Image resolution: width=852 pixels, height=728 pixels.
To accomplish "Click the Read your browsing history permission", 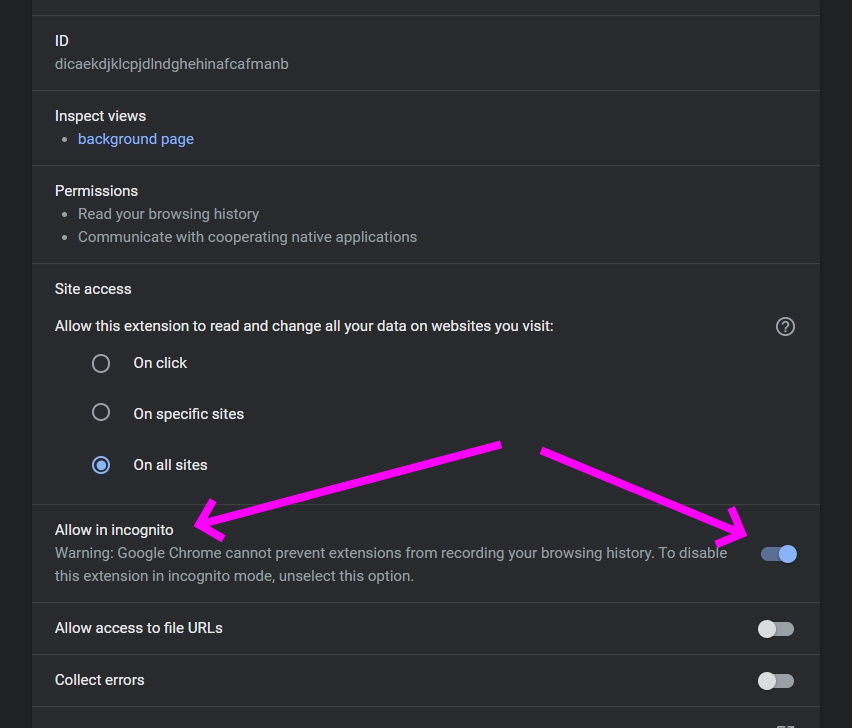I will point(168,214).
